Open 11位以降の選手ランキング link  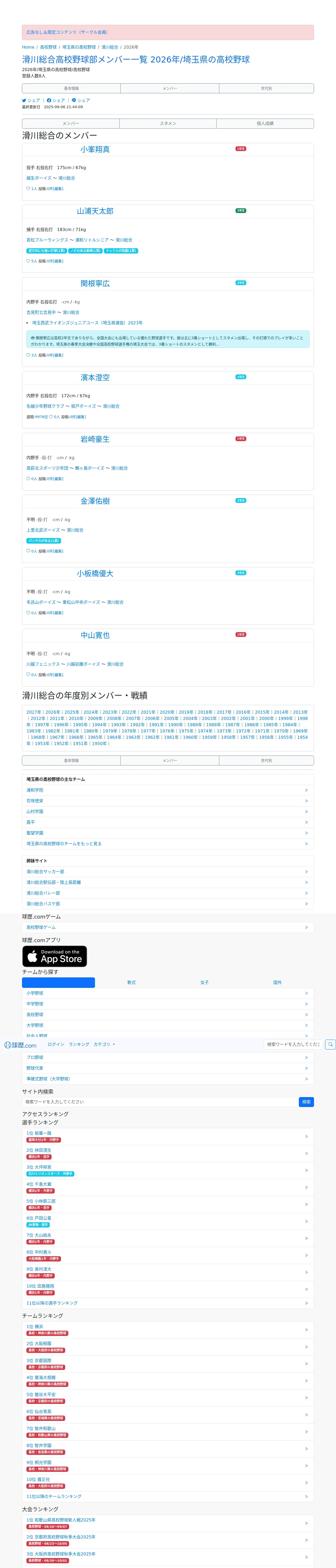(x=52, y=1303)
